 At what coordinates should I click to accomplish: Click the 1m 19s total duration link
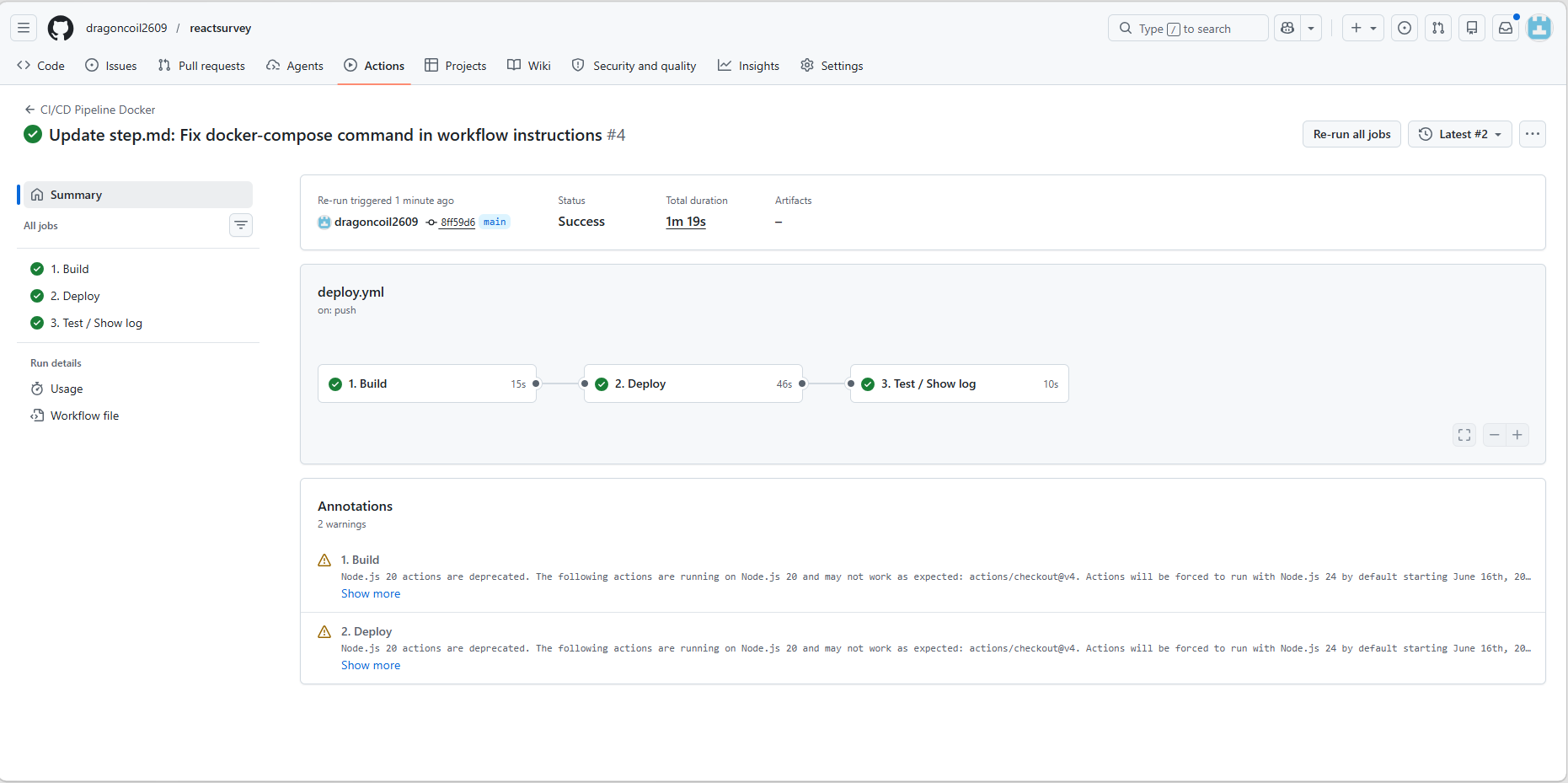686,222
